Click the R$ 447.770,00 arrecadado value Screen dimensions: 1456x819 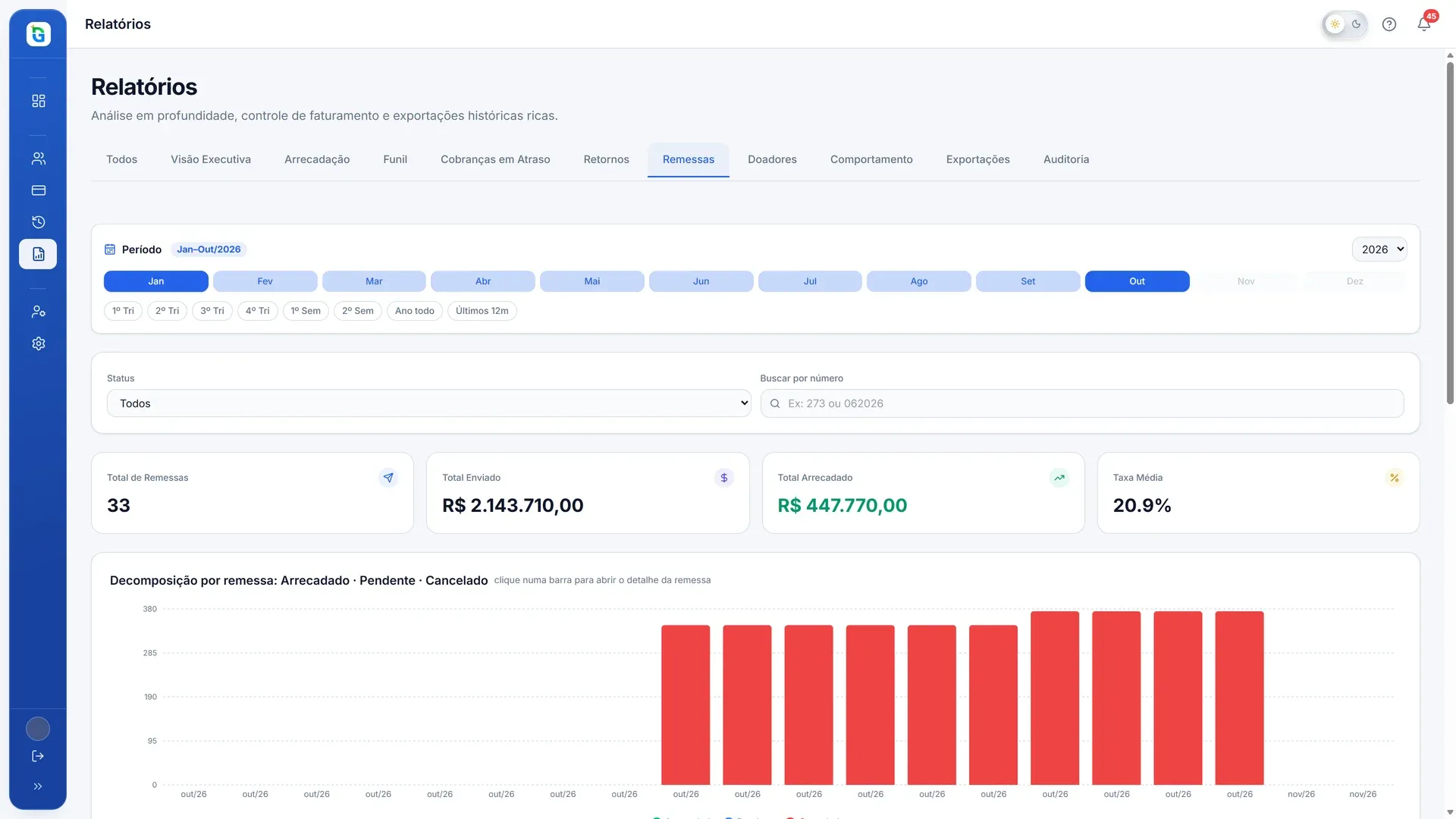pyautogui.click(x=843, y=506)
